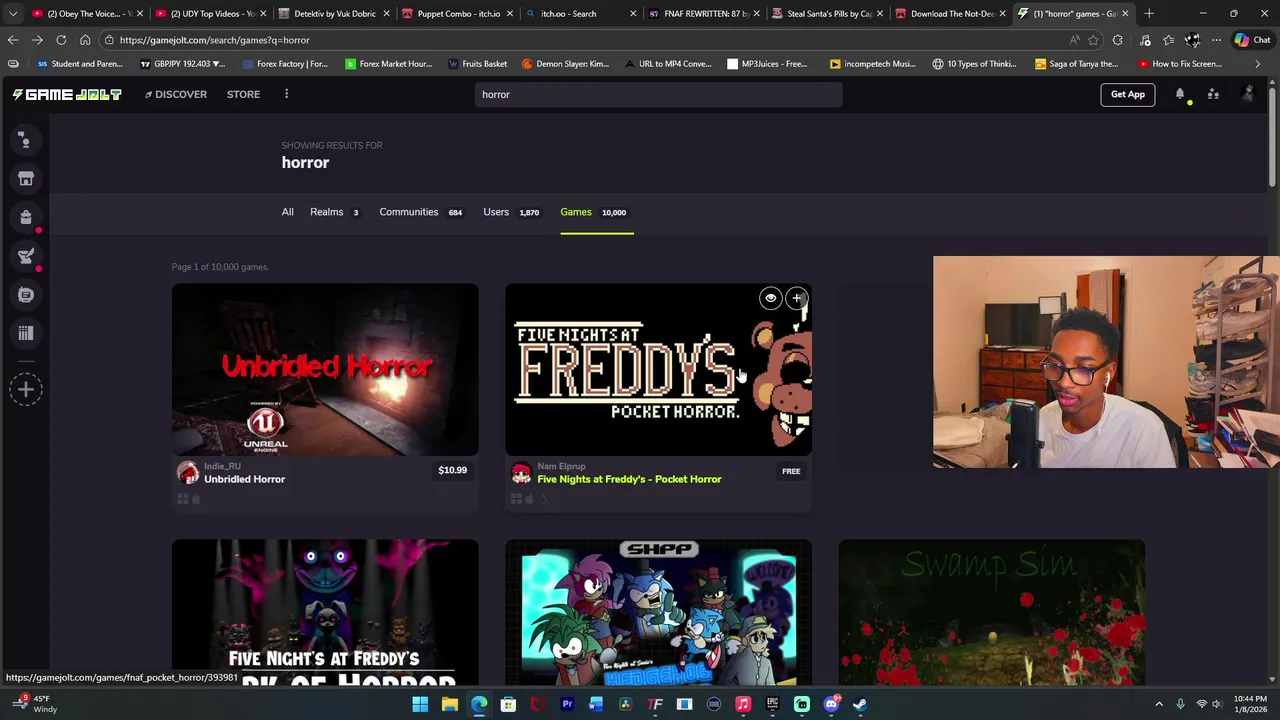
Task: Open Epic Games Launcher from the taskbar
Action: (x=772, y=704)
